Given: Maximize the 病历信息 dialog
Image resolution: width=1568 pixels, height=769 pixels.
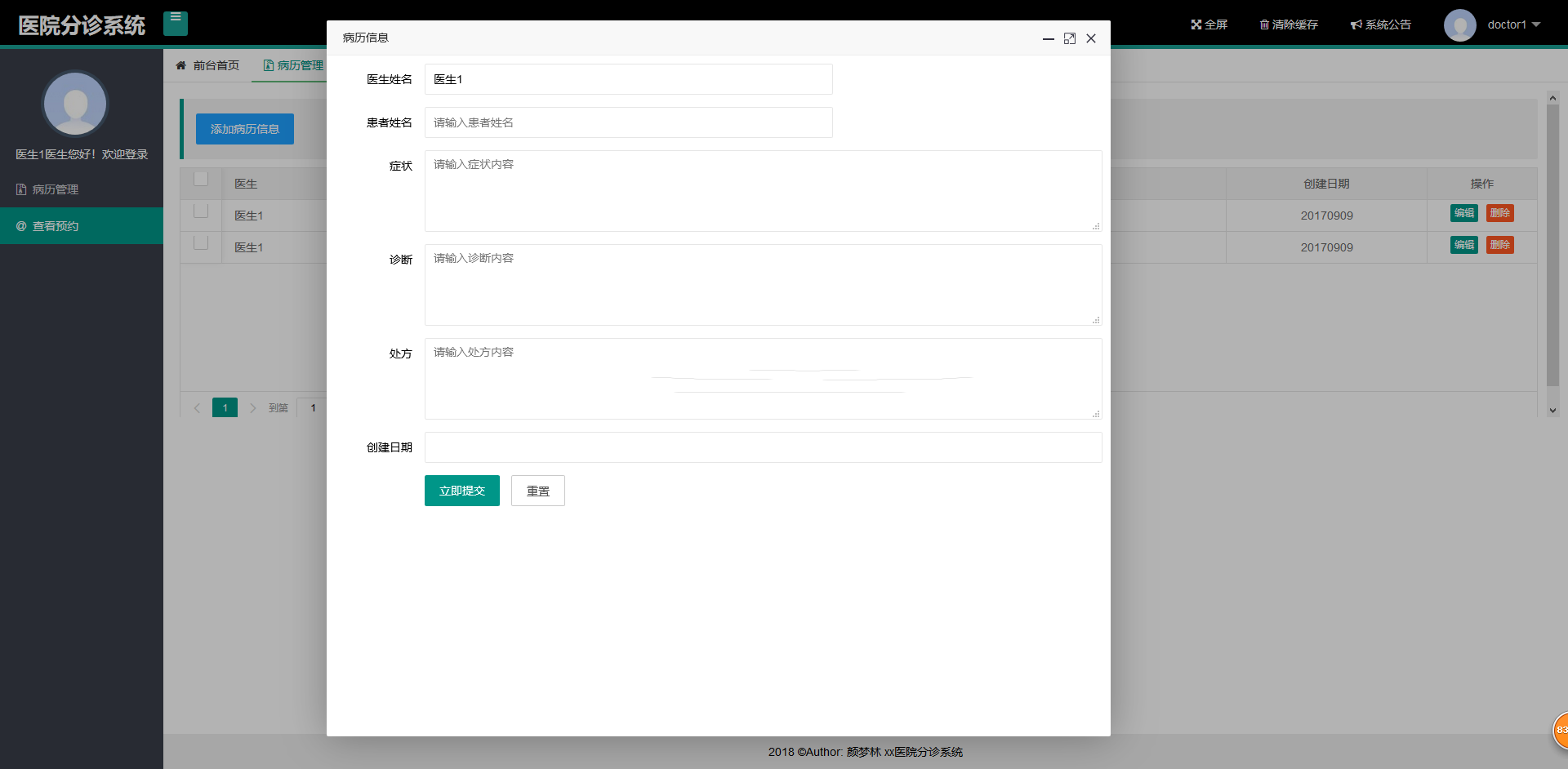Looking at the screenshot, I should pyautogui.click(x=1070, y=38).
